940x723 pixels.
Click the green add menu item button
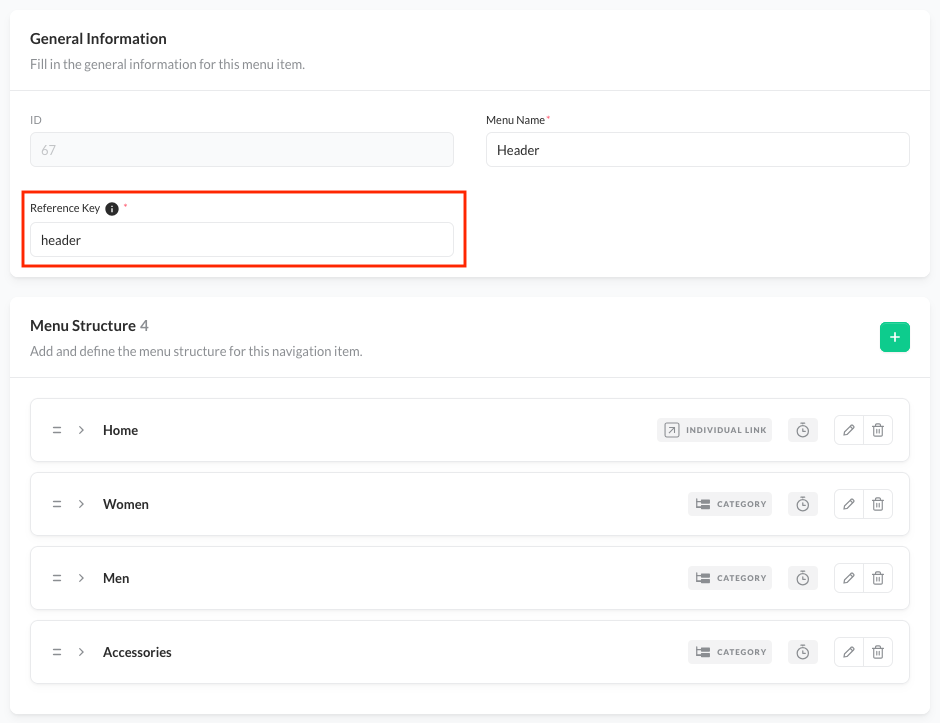click(894, 337)
